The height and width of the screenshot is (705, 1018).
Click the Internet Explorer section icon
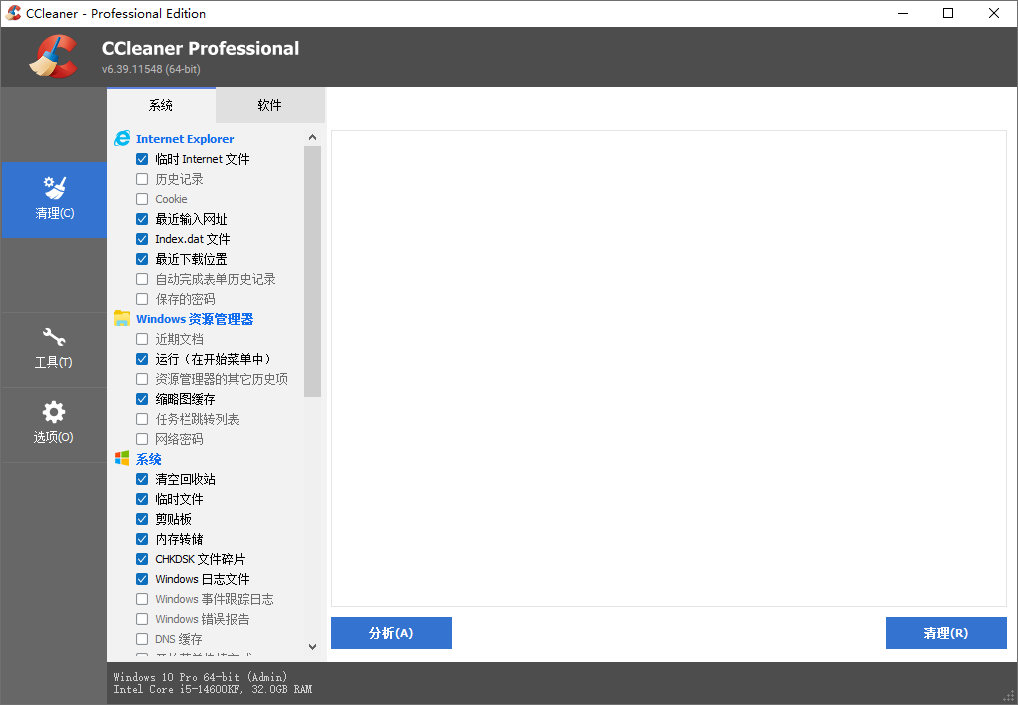[122, 138]
